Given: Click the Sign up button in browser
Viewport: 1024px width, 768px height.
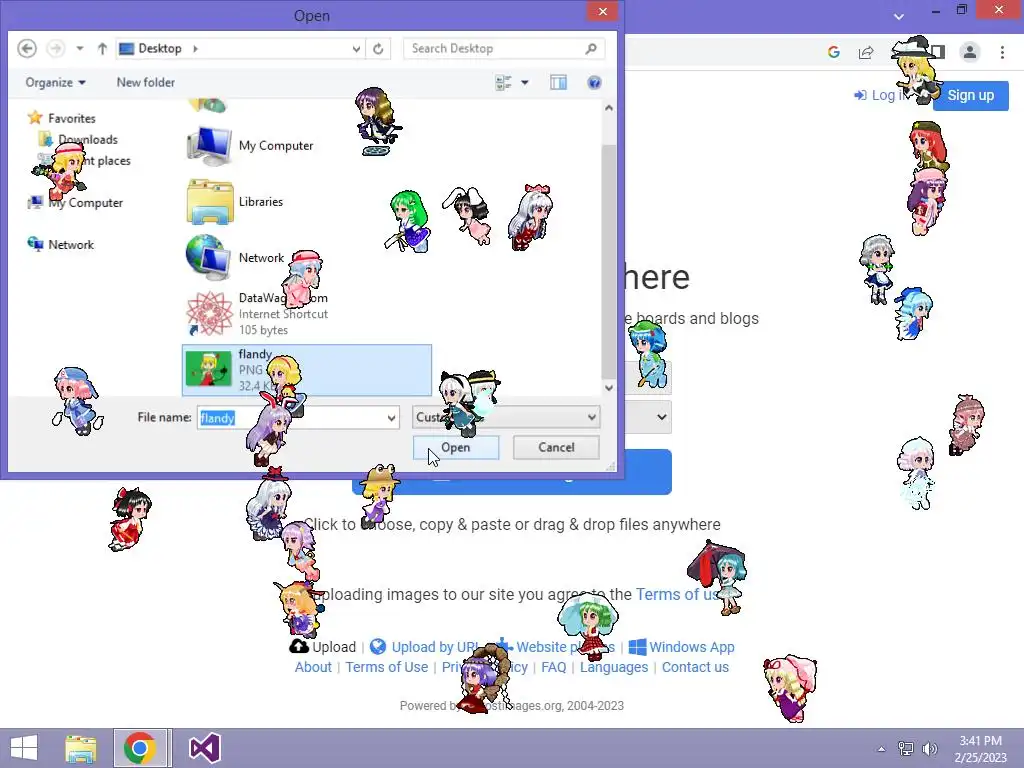Looking at the screenshot, I should 970,95.
